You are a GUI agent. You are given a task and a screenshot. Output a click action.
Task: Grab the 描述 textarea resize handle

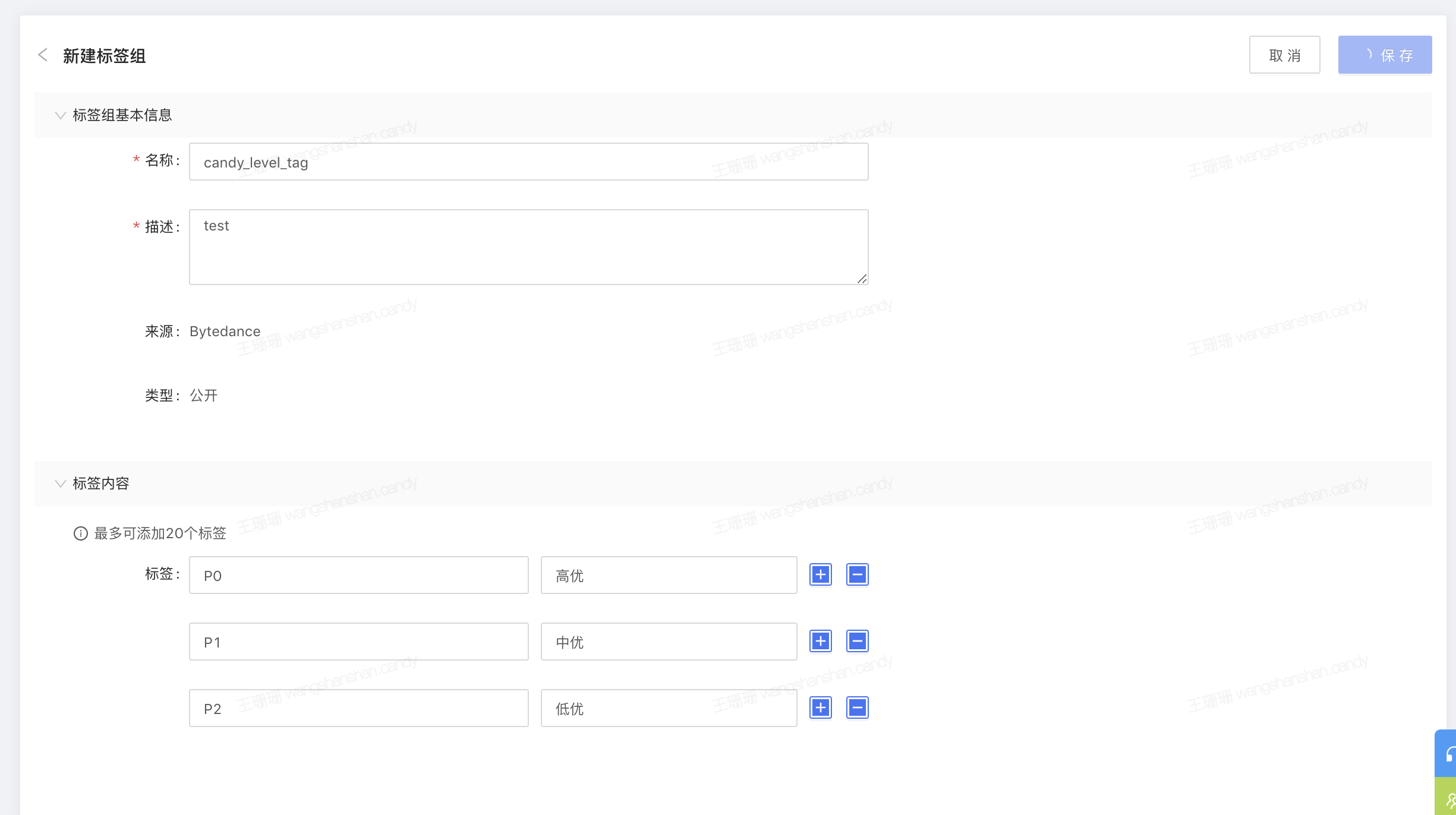pos(862,279)
